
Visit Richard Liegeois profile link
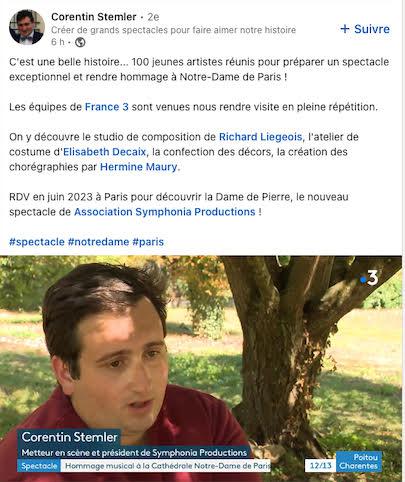click(x=260, y=137)
